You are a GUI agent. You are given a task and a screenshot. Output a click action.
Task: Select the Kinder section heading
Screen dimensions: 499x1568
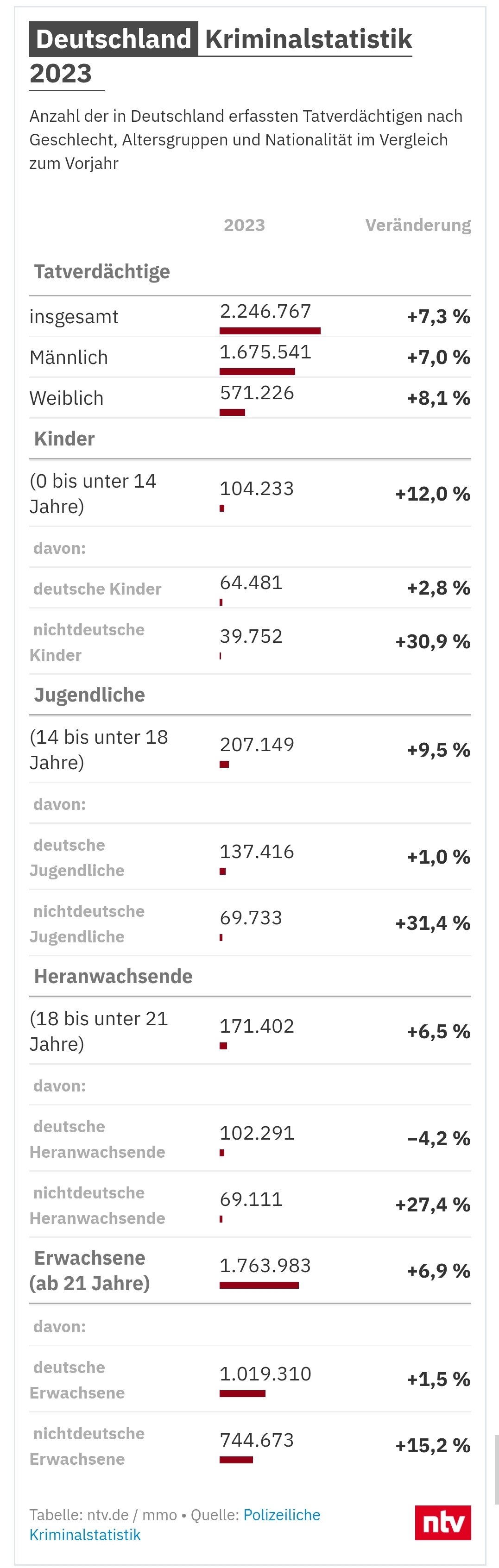[x=64, y=438]
